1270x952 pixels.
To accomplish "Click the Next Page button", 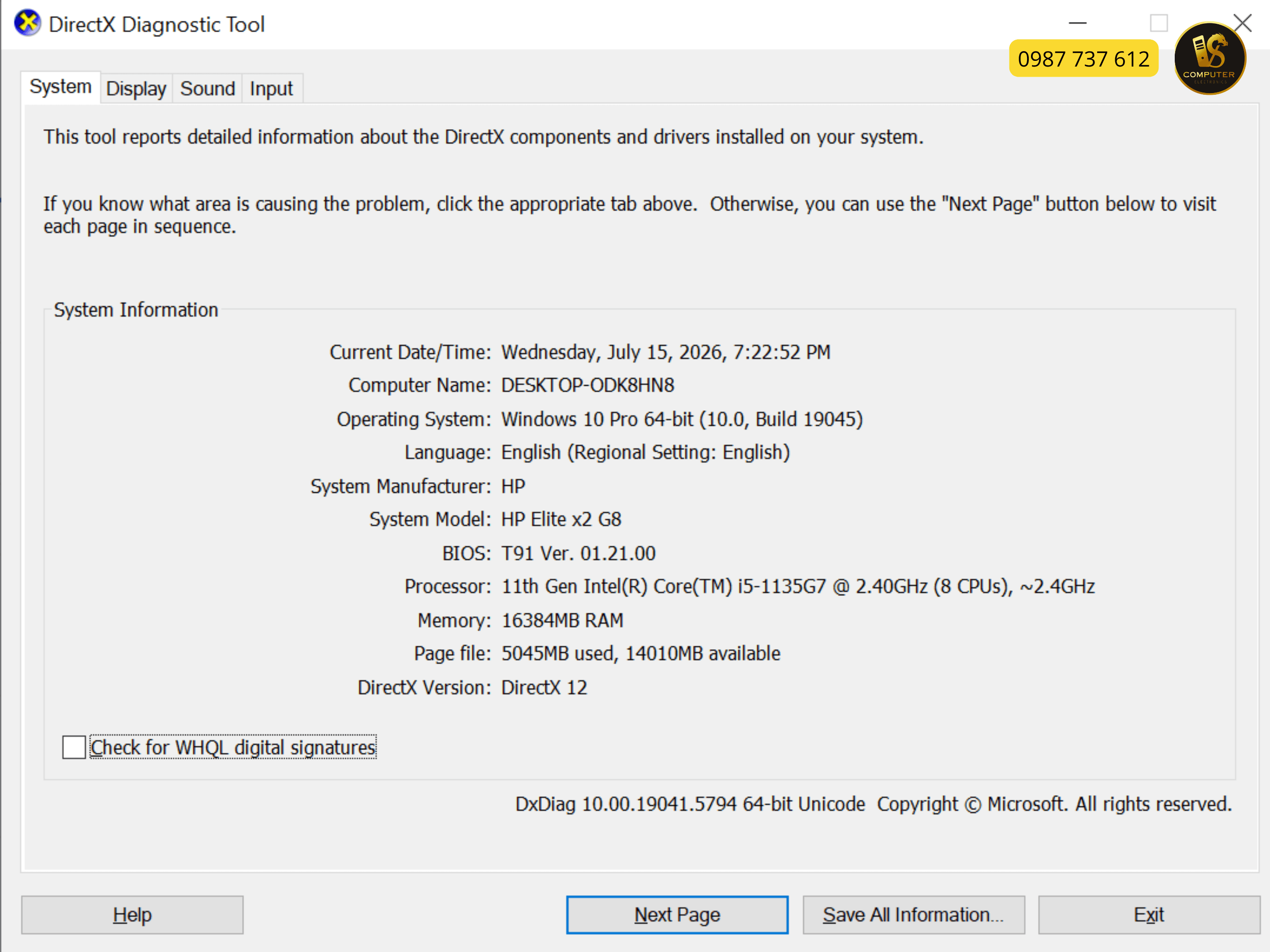I will click(677, 915).
